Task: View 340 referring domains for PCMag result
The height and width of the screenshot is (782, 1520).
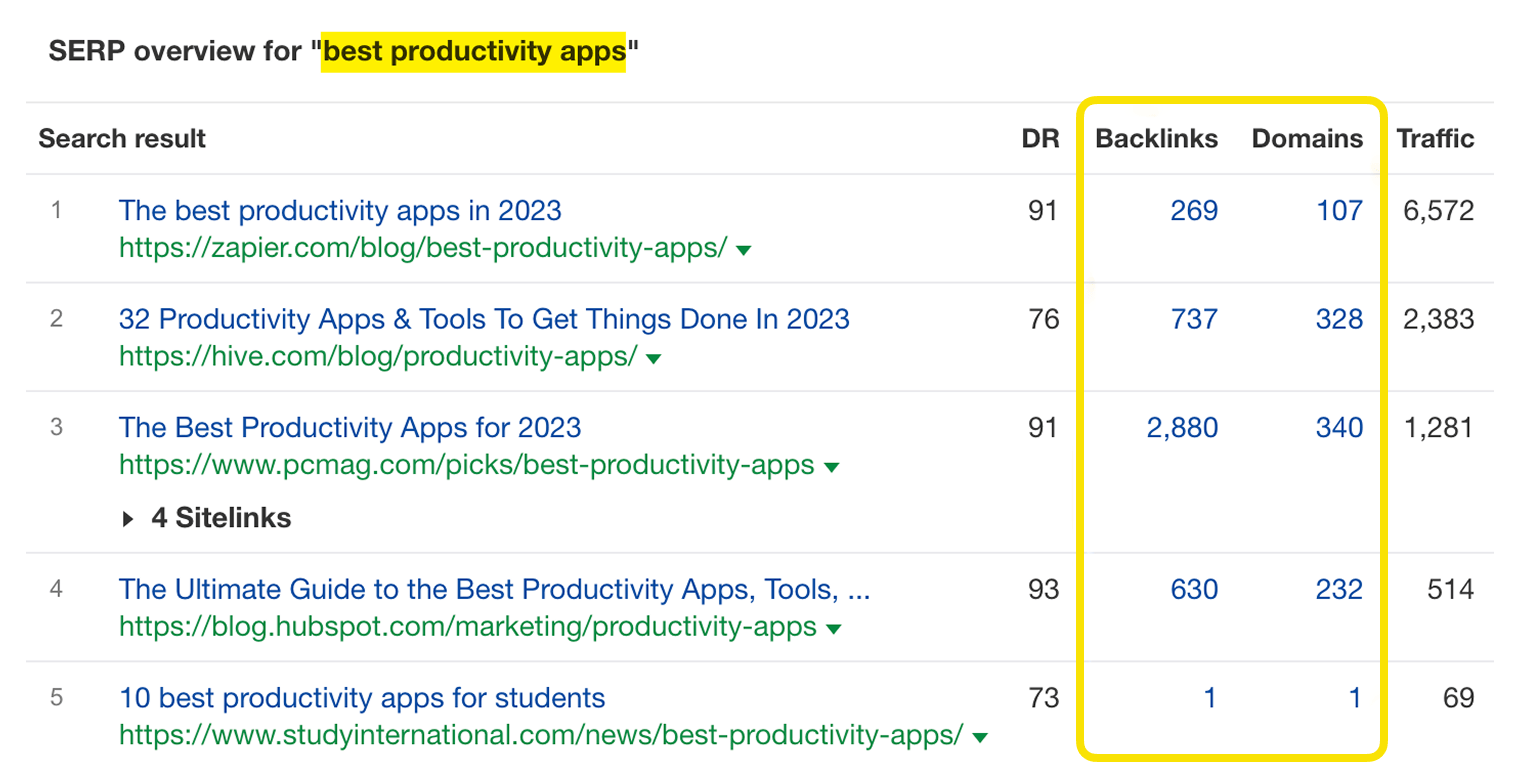Action: 1339,428
